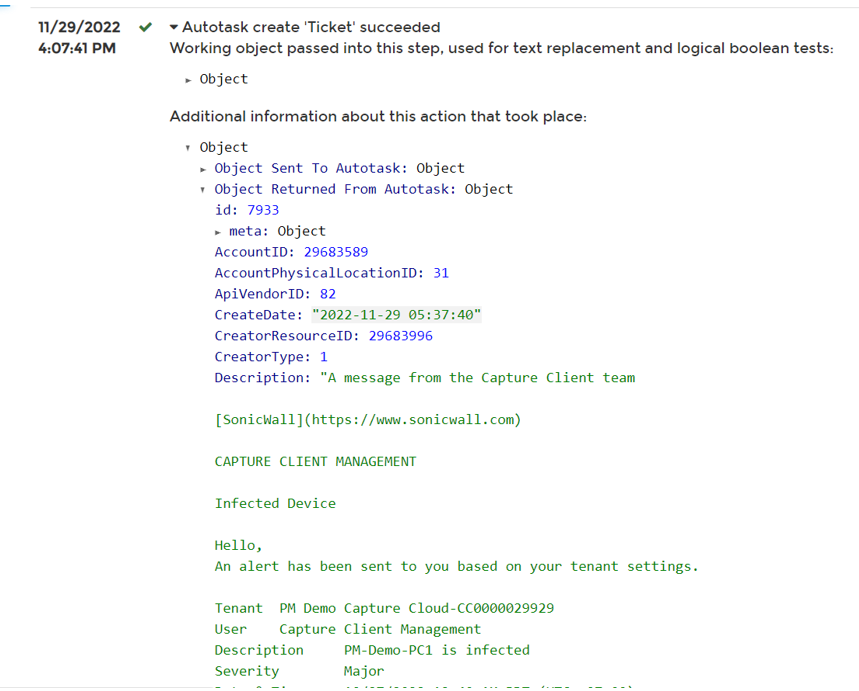The image size is (859, 691).
Task: Select the AccountID value 29683589
Action: 336,252
